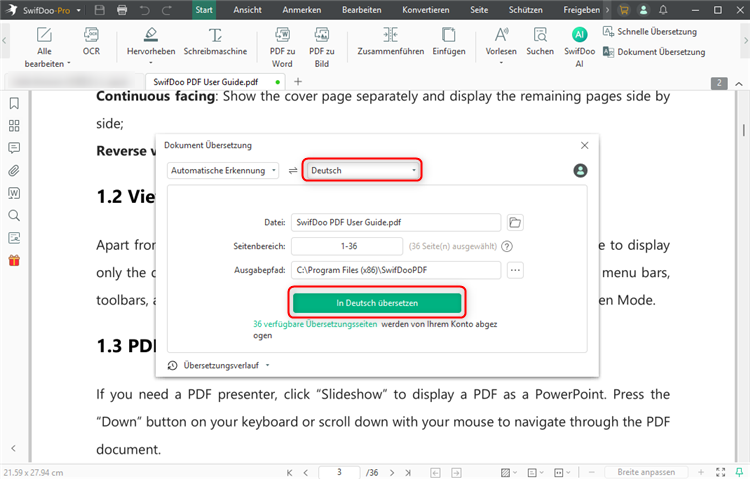Image resolution: width=750 pixels, height=479 pixels.
Task: Open the notifications bell
Action: click(663, 10)
